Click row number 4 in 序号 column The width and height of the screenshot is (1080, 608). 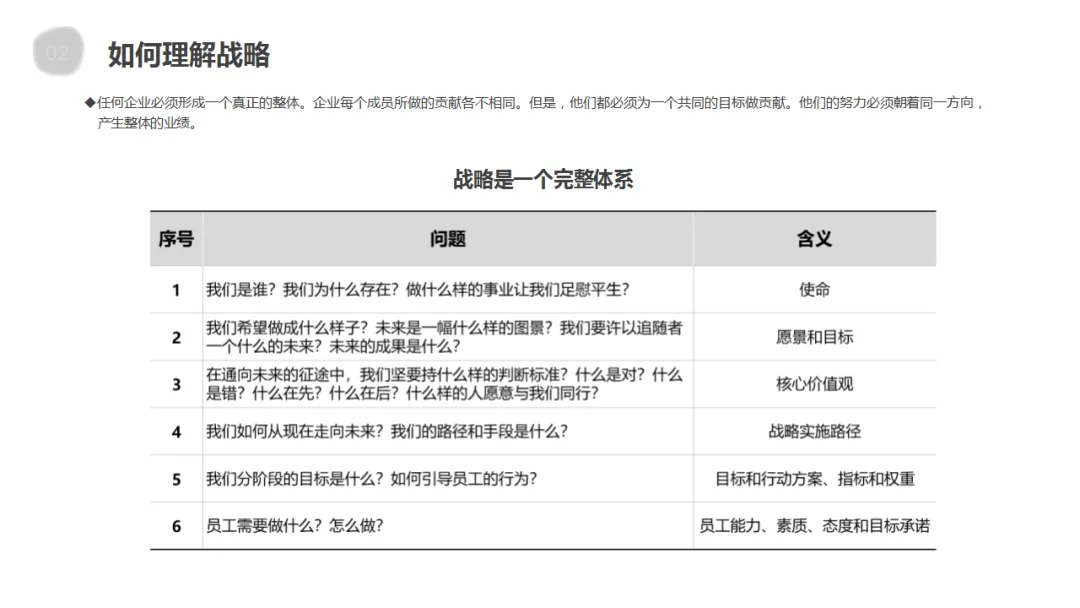tap(176, 432)
